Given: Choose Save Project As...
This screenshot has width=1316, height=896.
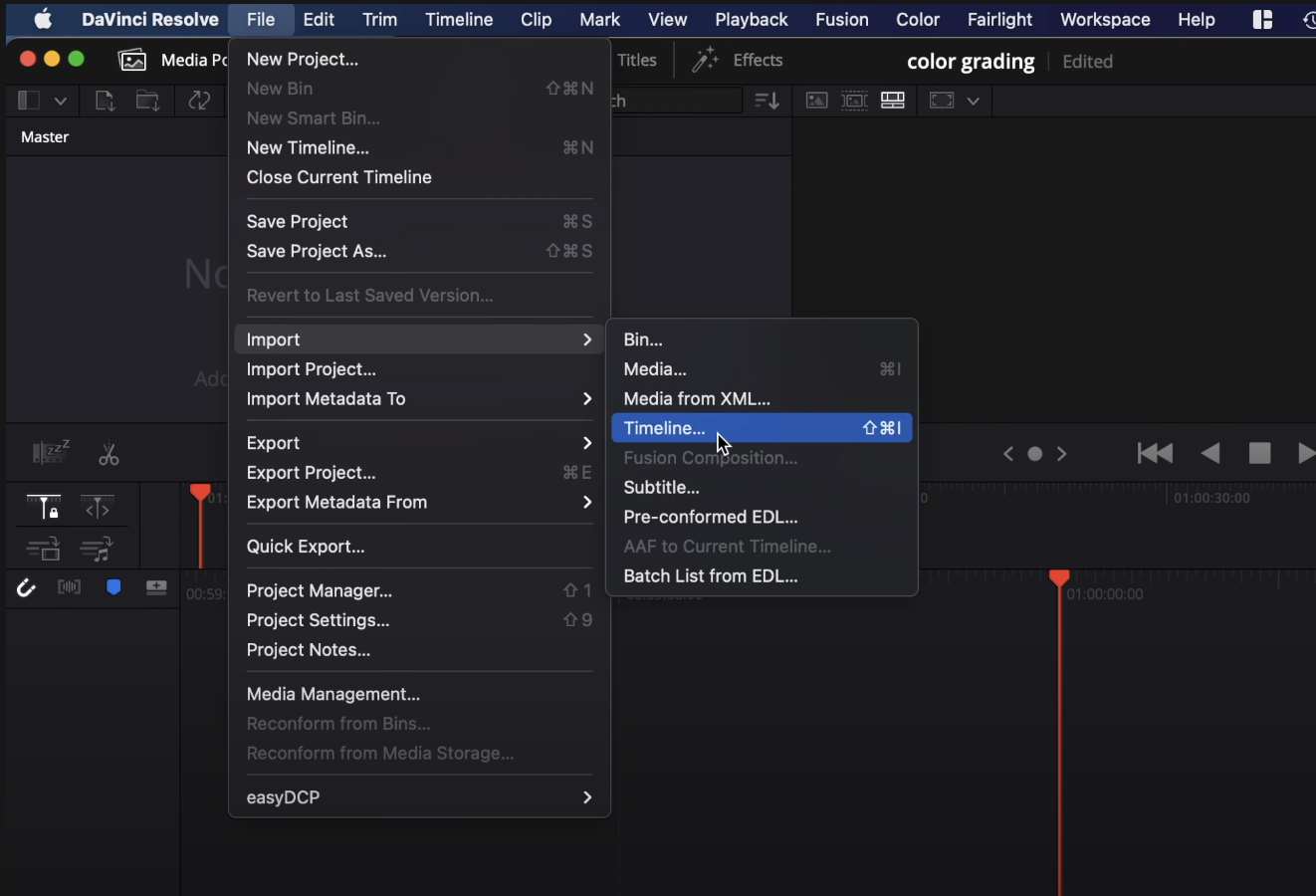Looking at the screenshot, I should click(x=419, y=251).
